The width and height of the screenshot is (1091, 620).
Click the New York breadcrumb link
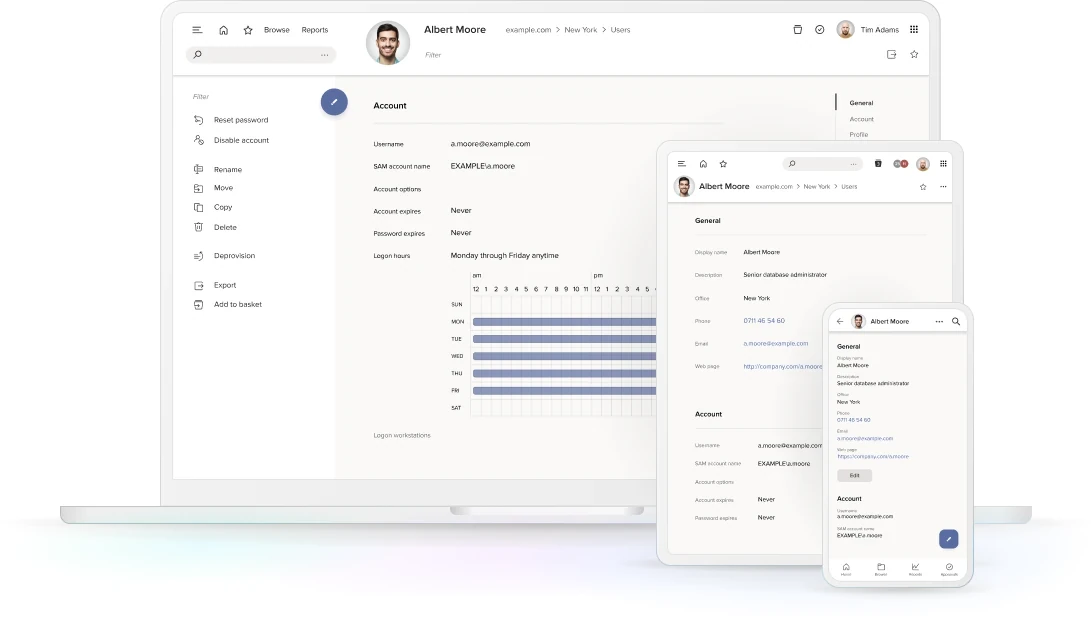pyautogui.click(x=580, y=30)
